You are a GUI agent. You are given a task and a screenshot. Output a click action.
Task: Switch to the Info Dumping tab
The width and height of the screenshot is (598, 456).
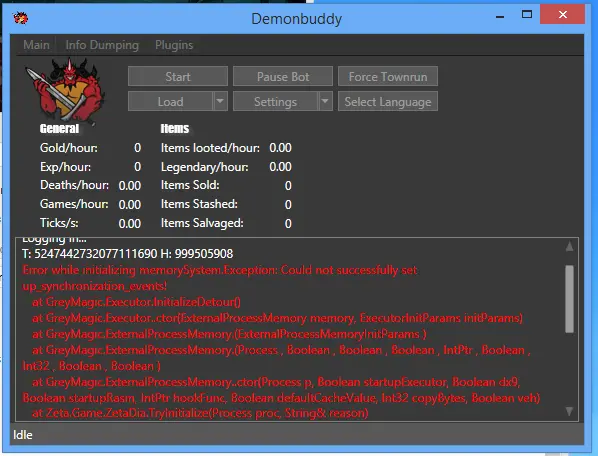102,45
